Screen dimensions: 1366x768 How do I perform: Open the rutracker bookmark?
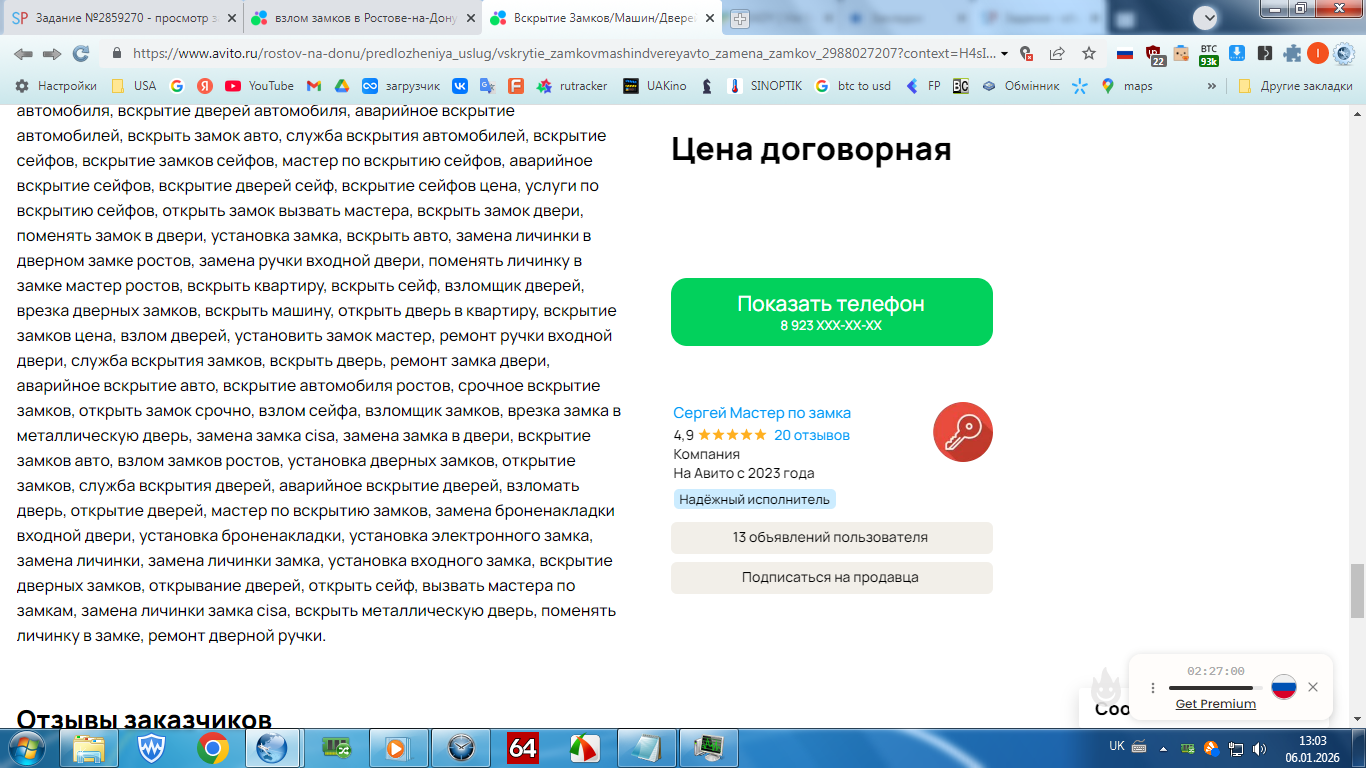click(572, 86)
